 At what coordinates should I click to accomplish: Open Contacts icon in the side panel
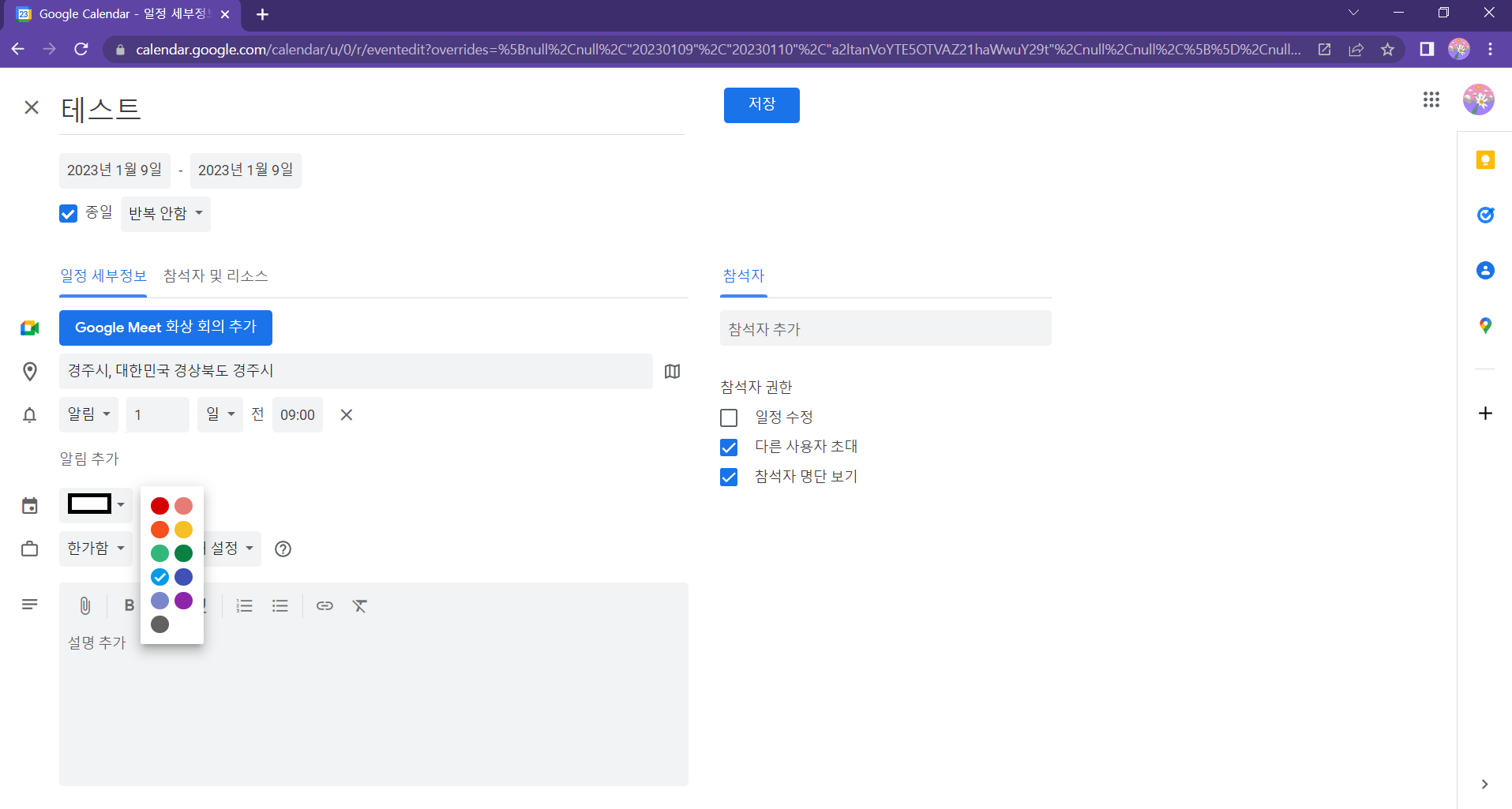pos(1485,271)
